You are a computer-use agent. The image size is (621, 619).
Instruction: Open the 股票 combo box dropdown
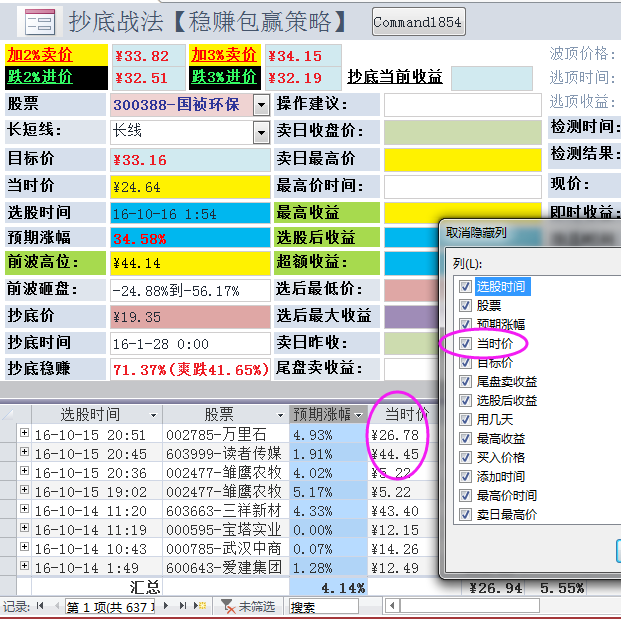(x=261, y=104)
